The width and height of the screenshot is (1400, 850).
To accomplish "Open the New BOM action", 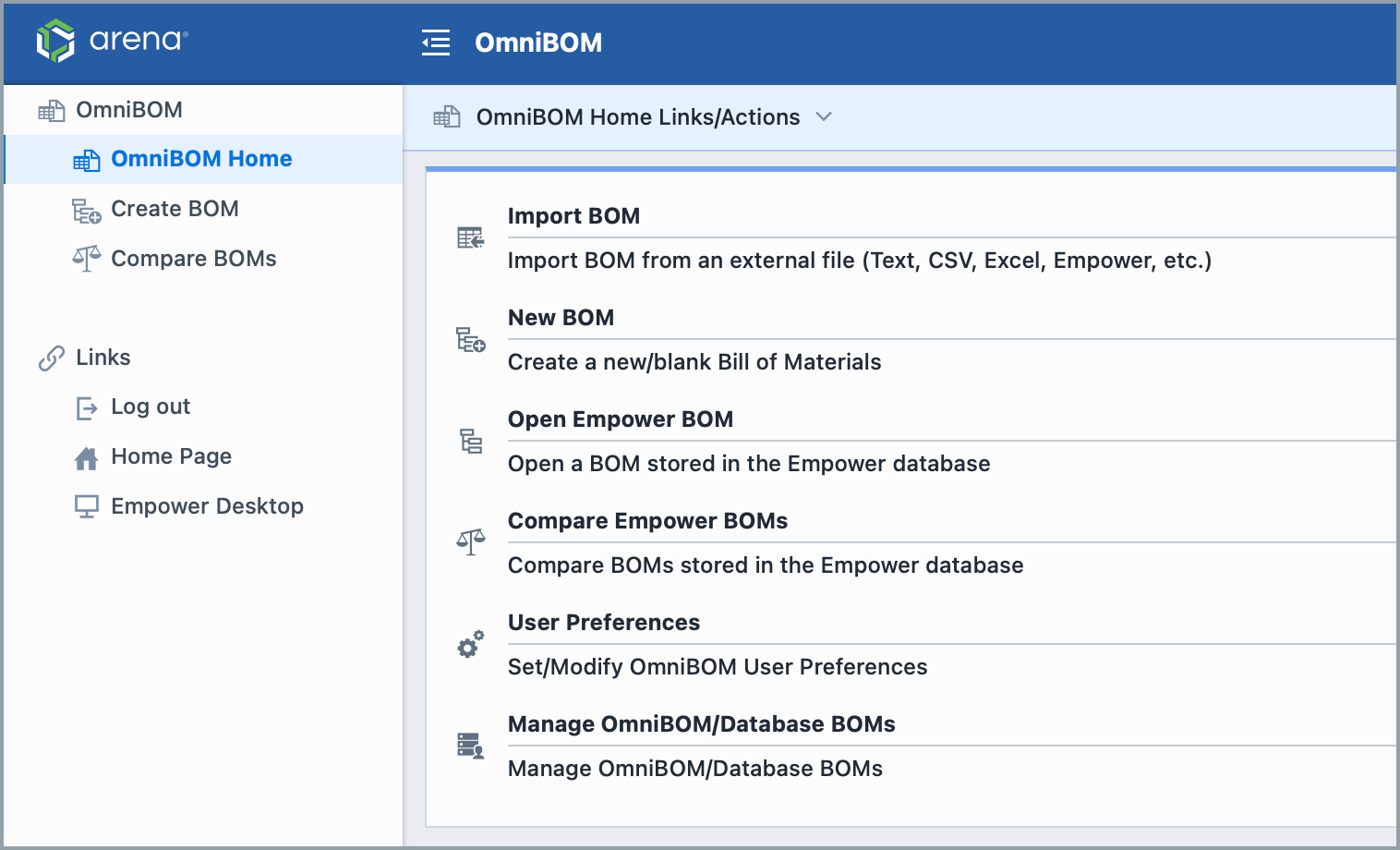I will (561, 318).
